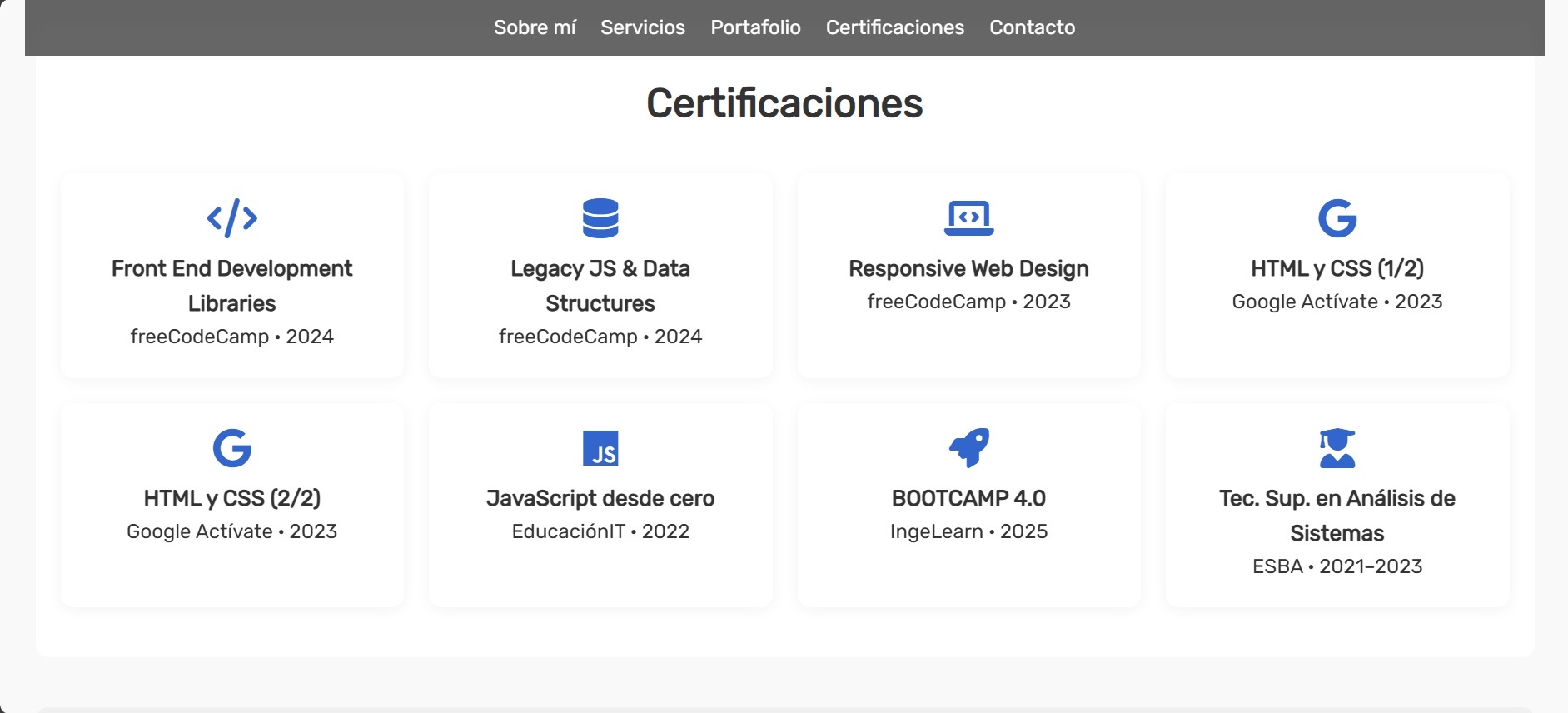The width and height of the screenshot is (1568, 713).
Task: Click the IngeLearn • 2025 text
Action: [x=969, y=531]
